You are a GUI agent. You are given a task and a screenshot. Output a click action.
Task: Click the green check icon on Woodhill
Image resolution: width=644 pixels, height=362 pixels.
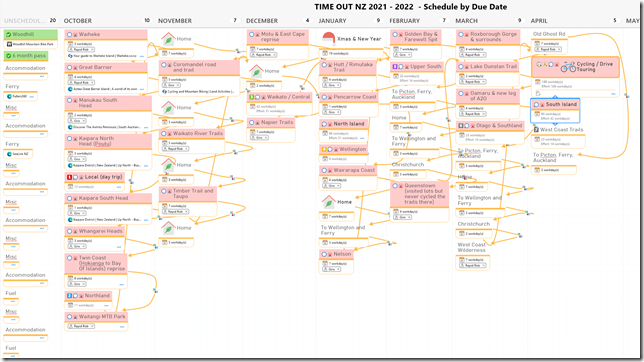pyautogui.click(x=8, y=35)
